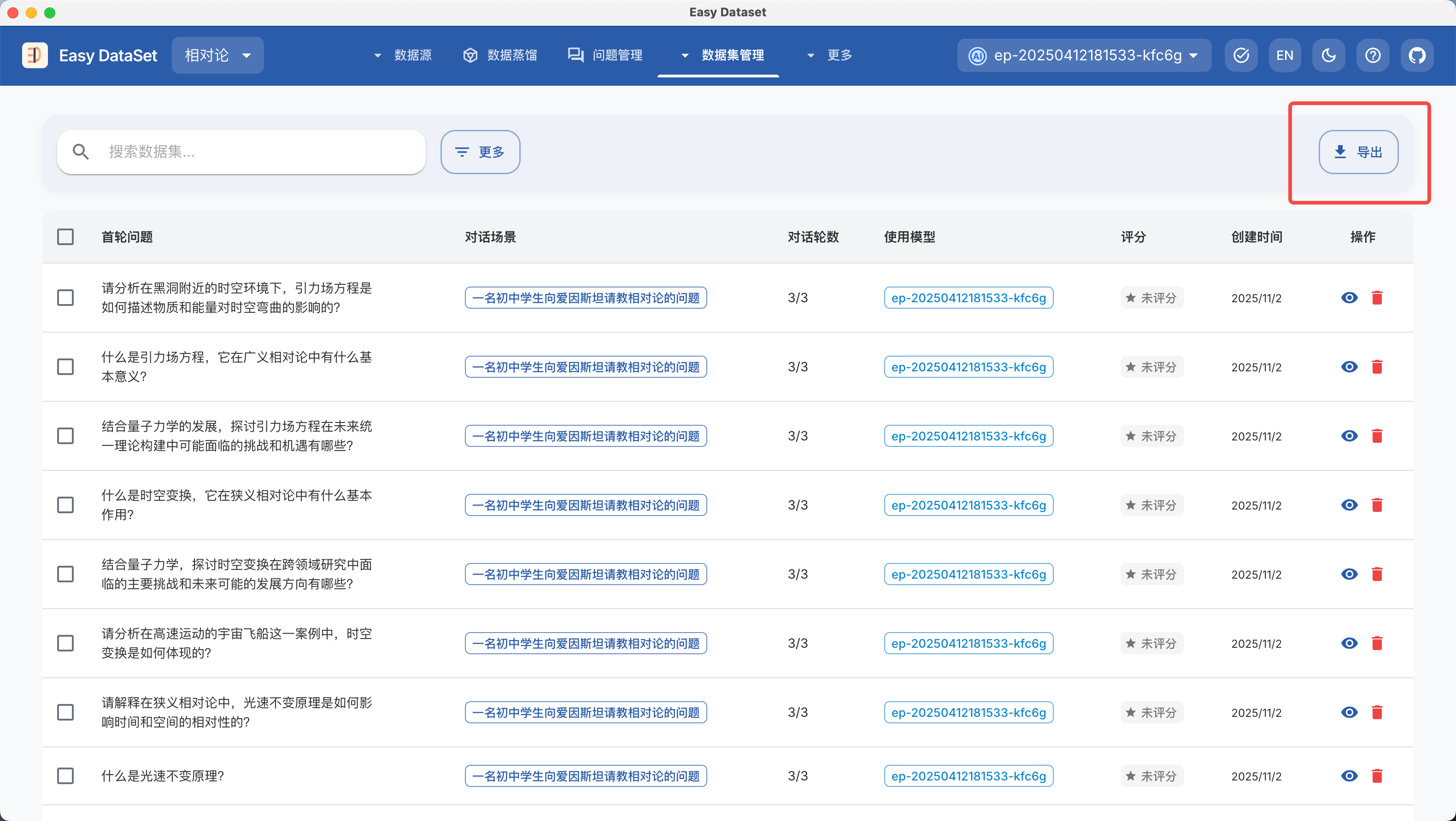The width and height of the screenshot is (1456, 821).
Task: Toggle the select-all header checkbox
Action: [65, 237]
